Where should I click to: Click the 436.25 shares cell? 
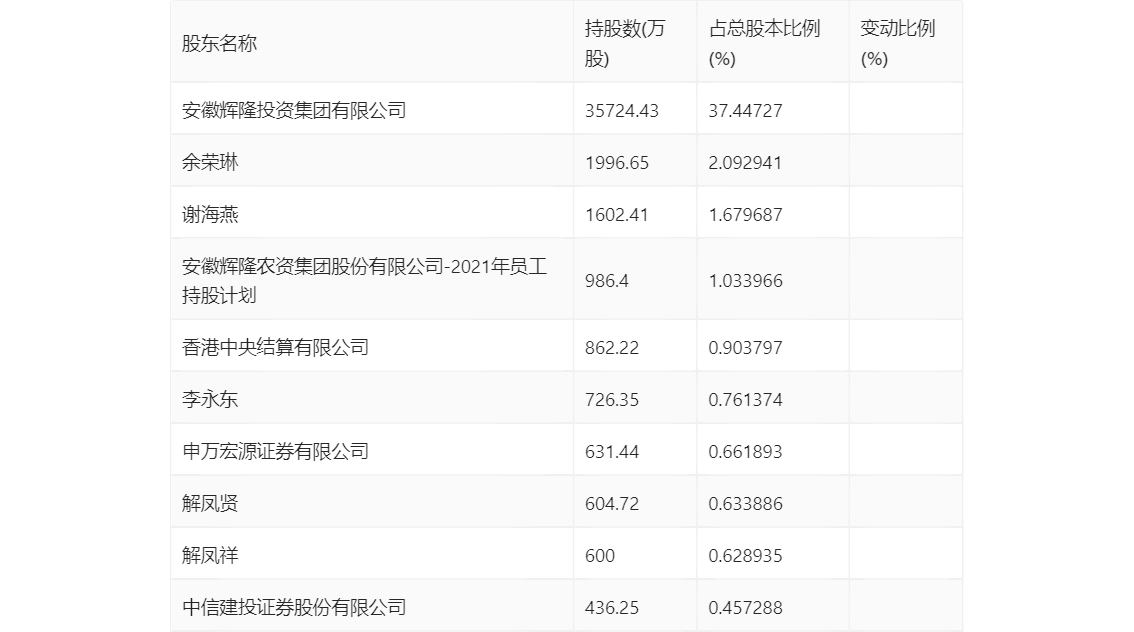pos(612,608)
